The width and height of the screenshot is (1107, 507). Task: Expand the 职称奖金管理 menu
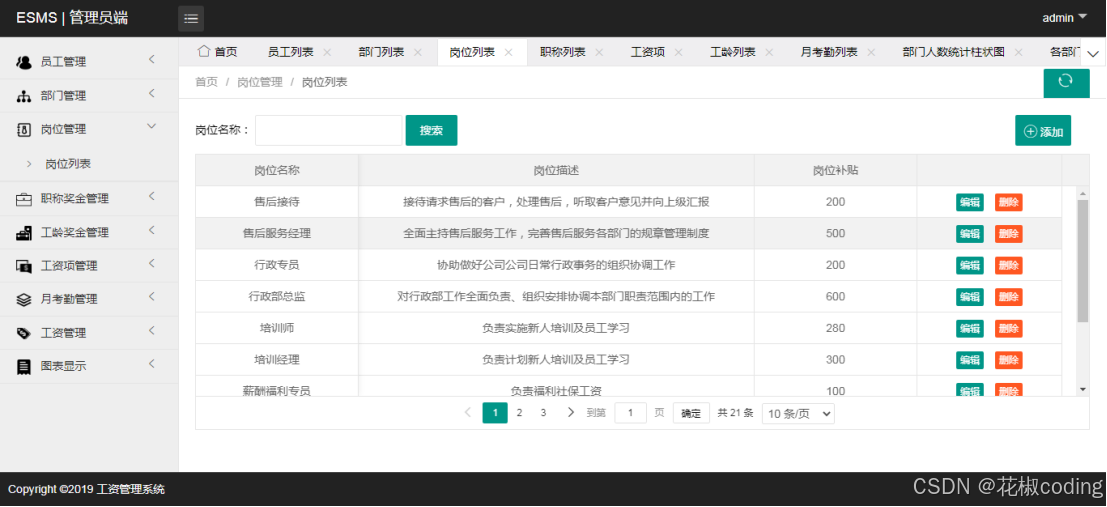point(152,197)
